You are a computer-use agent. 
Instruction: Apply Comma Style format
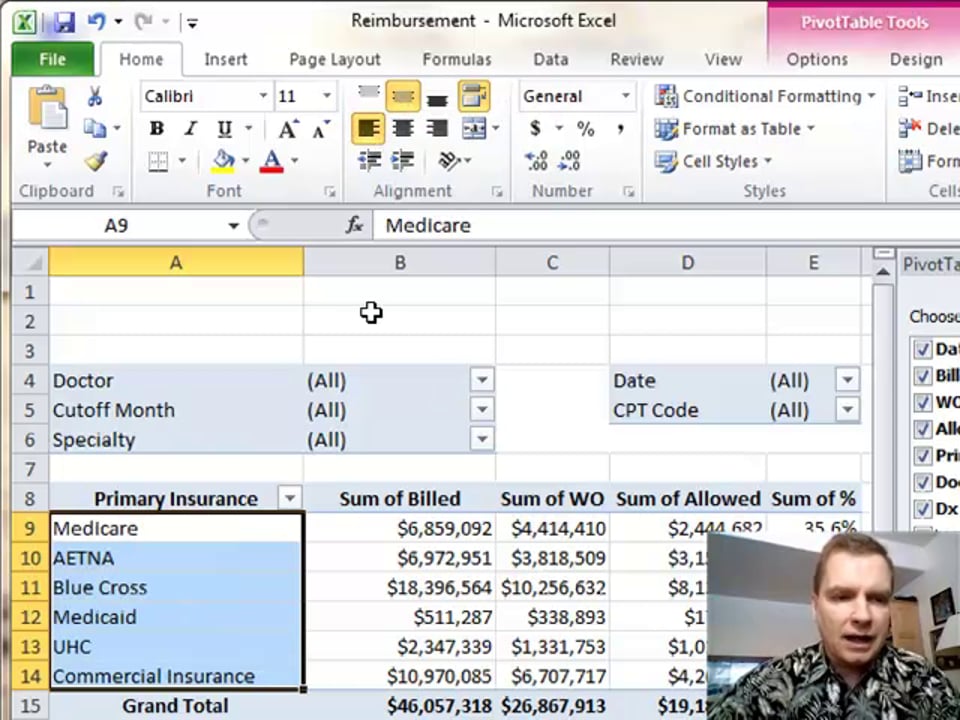pos(621,129)
